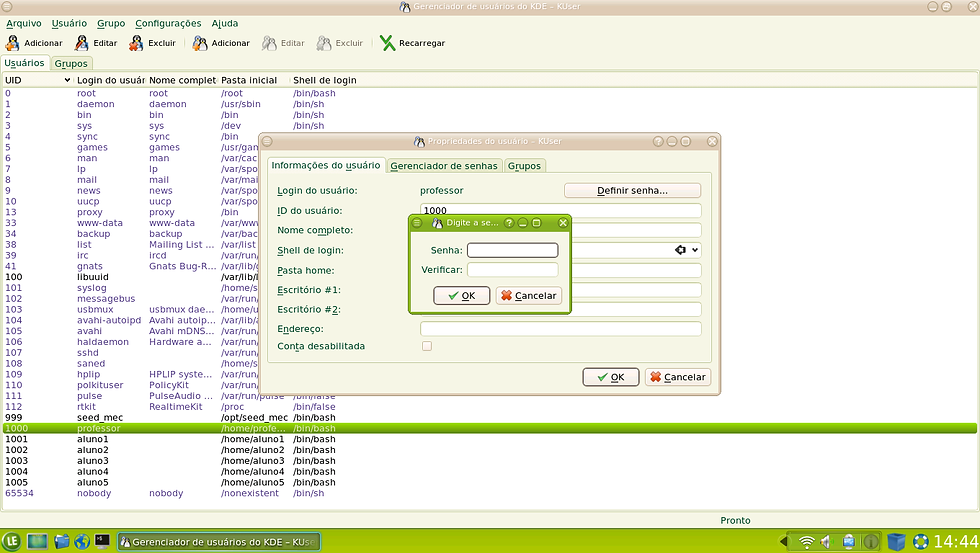The width and height of the screenshot is (980, 553).
Task: Open the terminal icon in taskbar
Action: coord(102,541)
